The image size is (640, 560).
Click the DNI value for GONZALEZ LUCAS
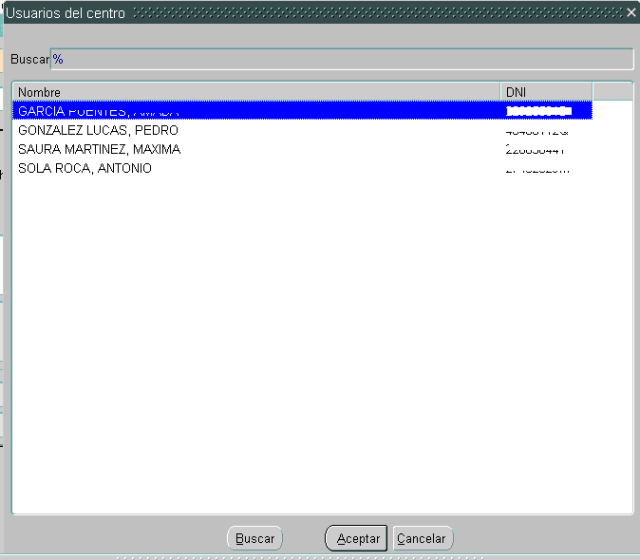point(537,130)
